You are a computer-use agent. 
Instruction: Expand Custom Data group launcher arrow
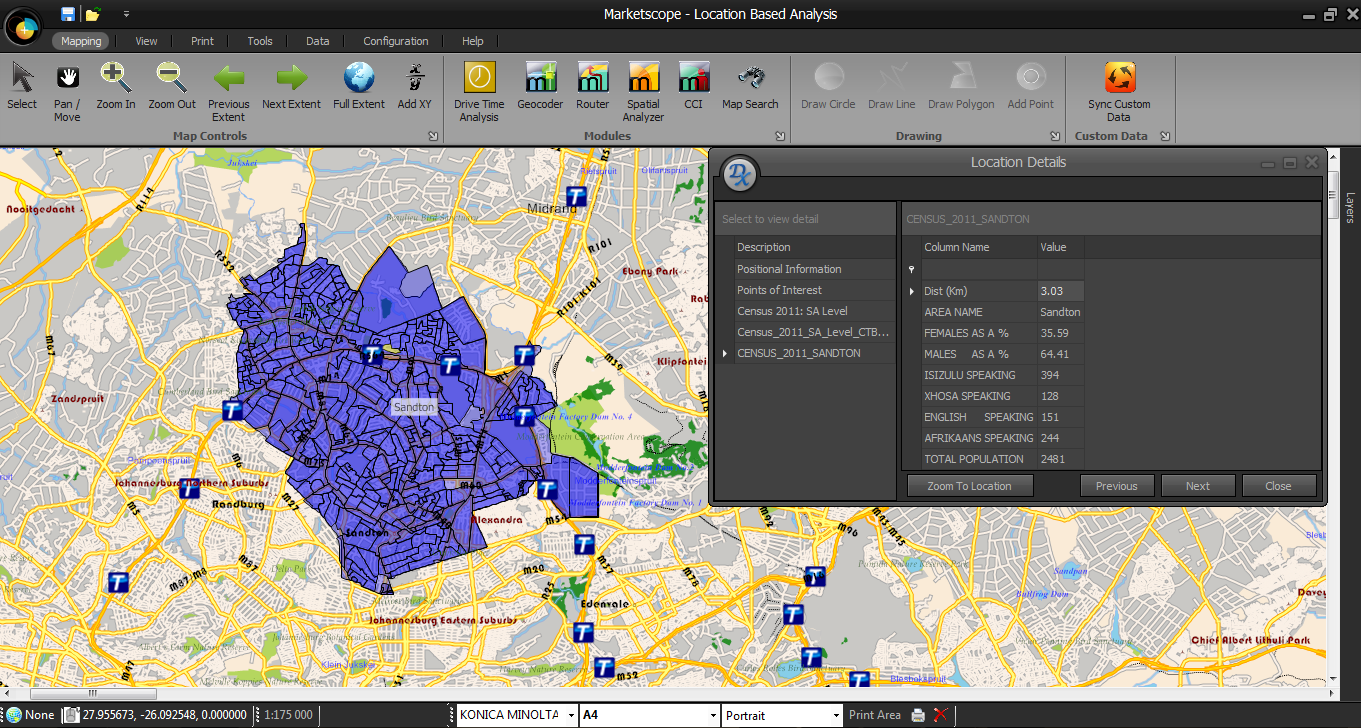pyautogui.click(x=1165, y=136)
